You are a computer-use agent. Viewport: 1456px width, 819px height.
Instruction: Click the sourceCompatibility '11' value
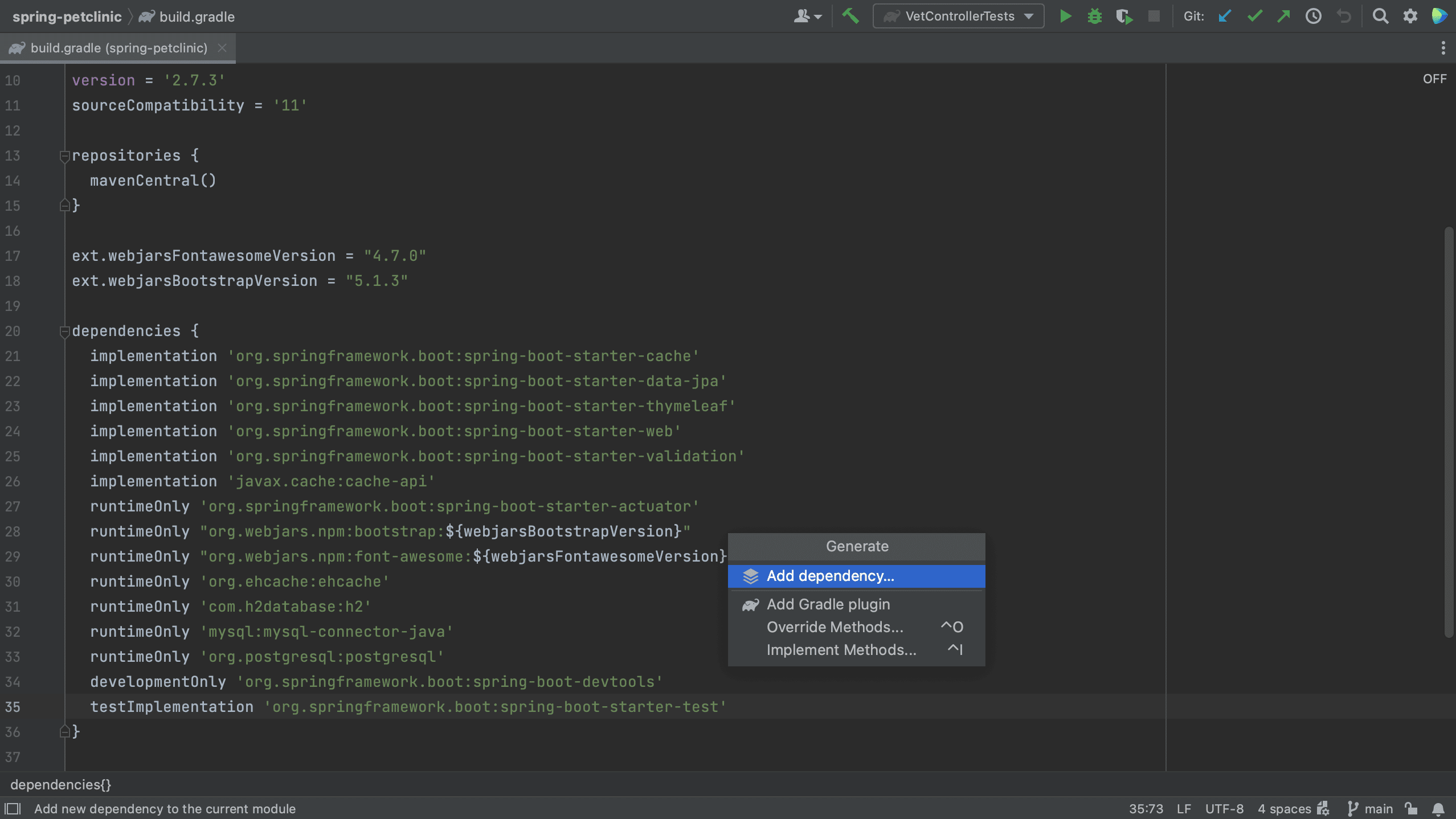pyautogui.click(x=290, y=105)
